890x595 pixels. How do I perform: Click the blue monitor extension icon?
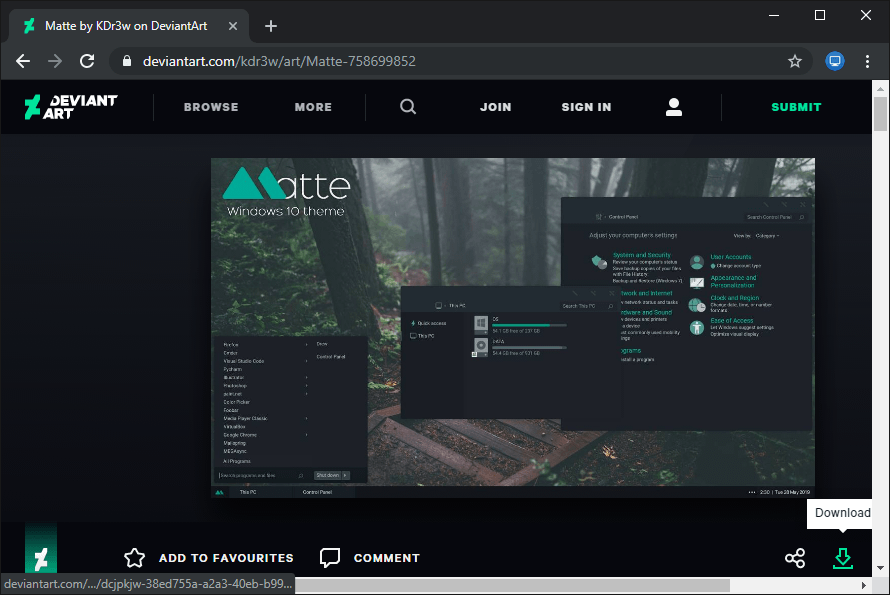tap(835, 61)
